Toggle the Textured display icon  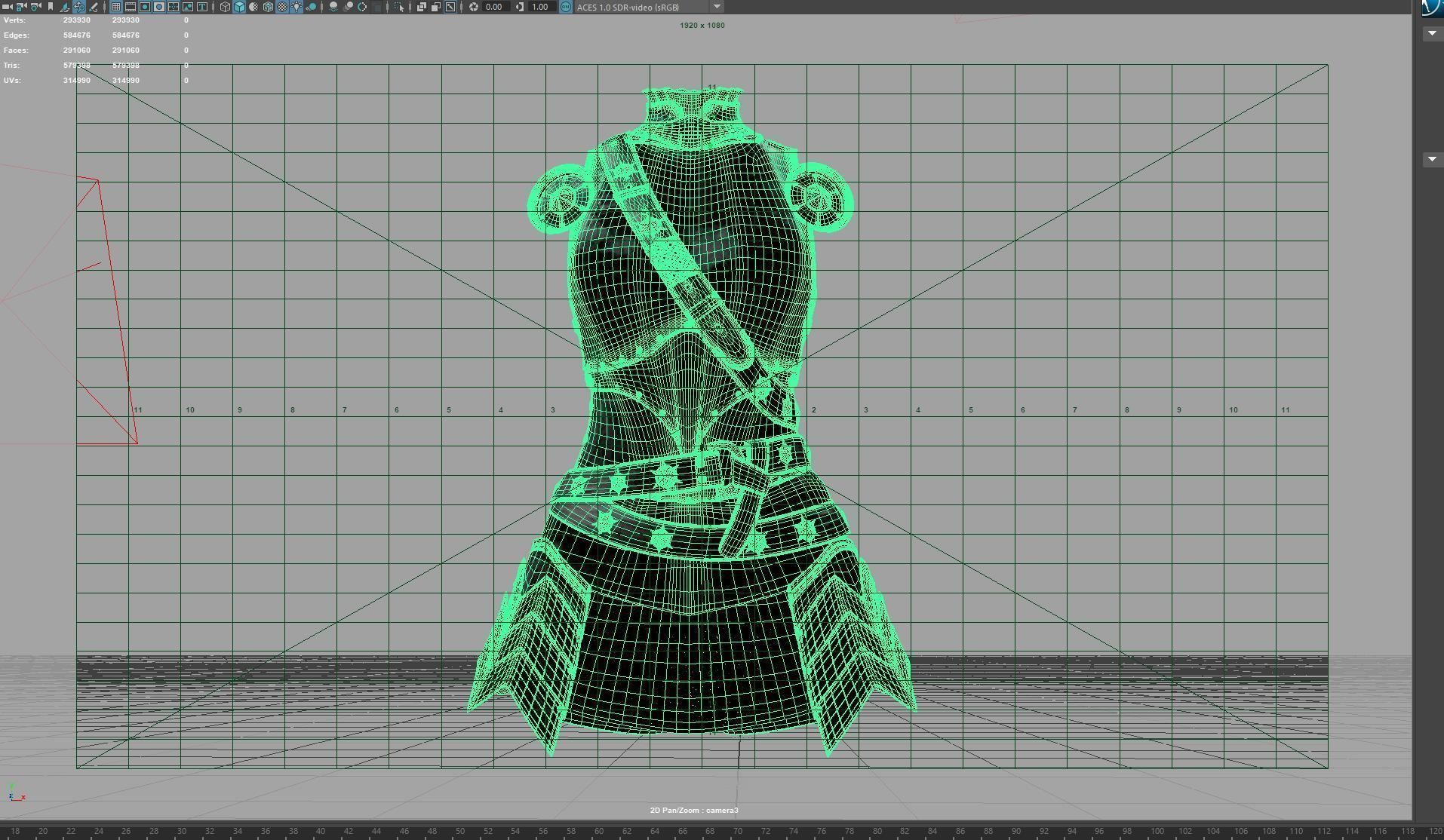[282, 7]
